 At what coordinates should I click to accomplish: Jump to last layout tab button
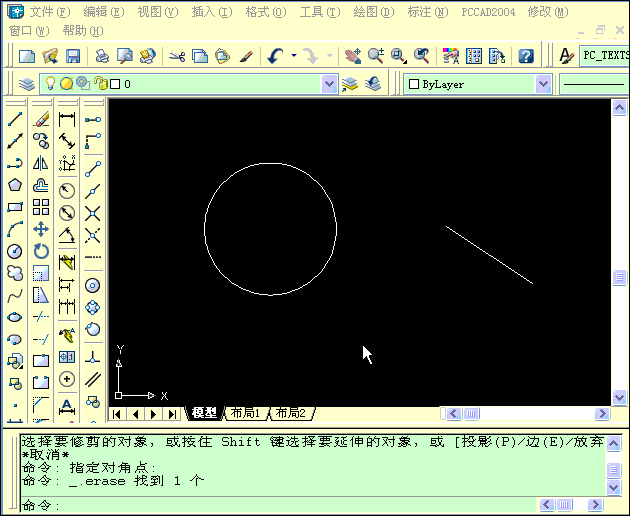(x=172, y=414)
